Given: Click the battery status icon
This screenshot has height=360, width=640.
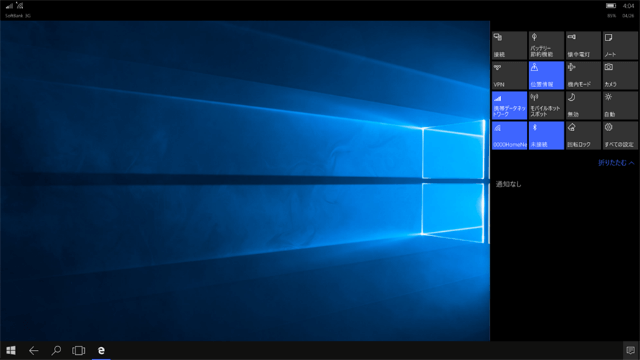Looking at the screenshot, I should (x=611, y=6).
